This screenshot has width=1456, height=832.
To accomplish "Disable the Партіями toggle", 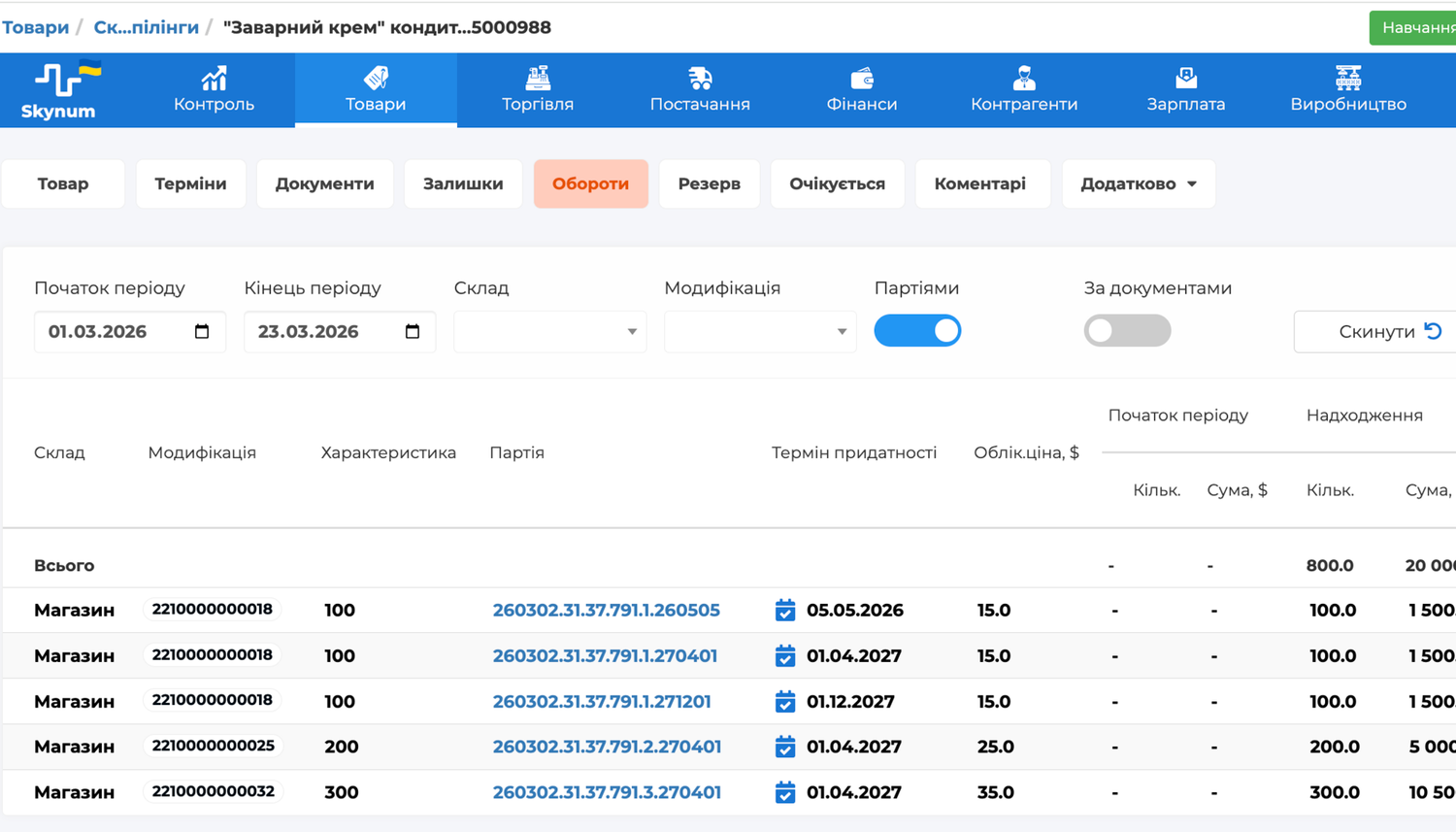I will [x=917, y=331].
